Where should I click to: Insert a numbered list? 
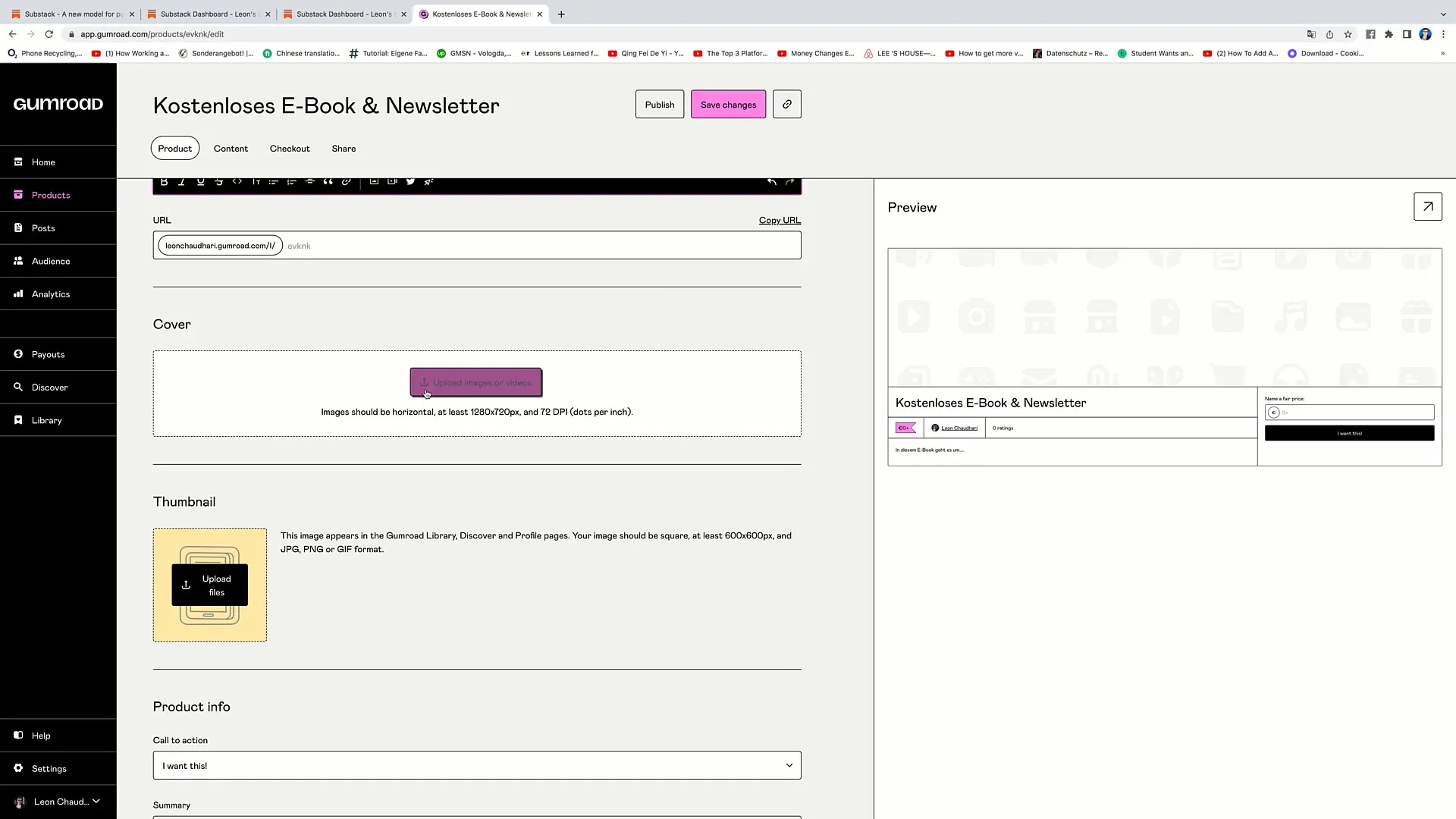click(292, 181)
